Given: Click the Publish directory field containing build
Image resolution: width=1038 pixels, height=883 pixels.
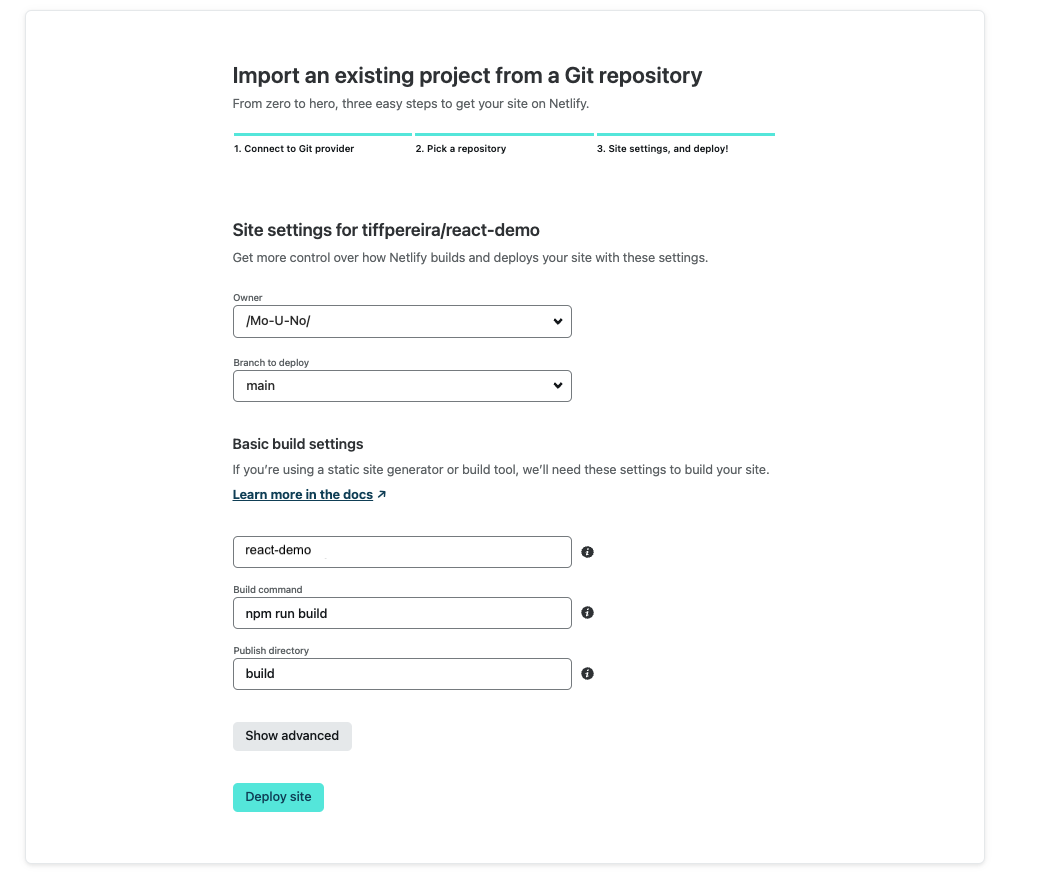Looking at the screenshot, I should click(x=402, y=674).
